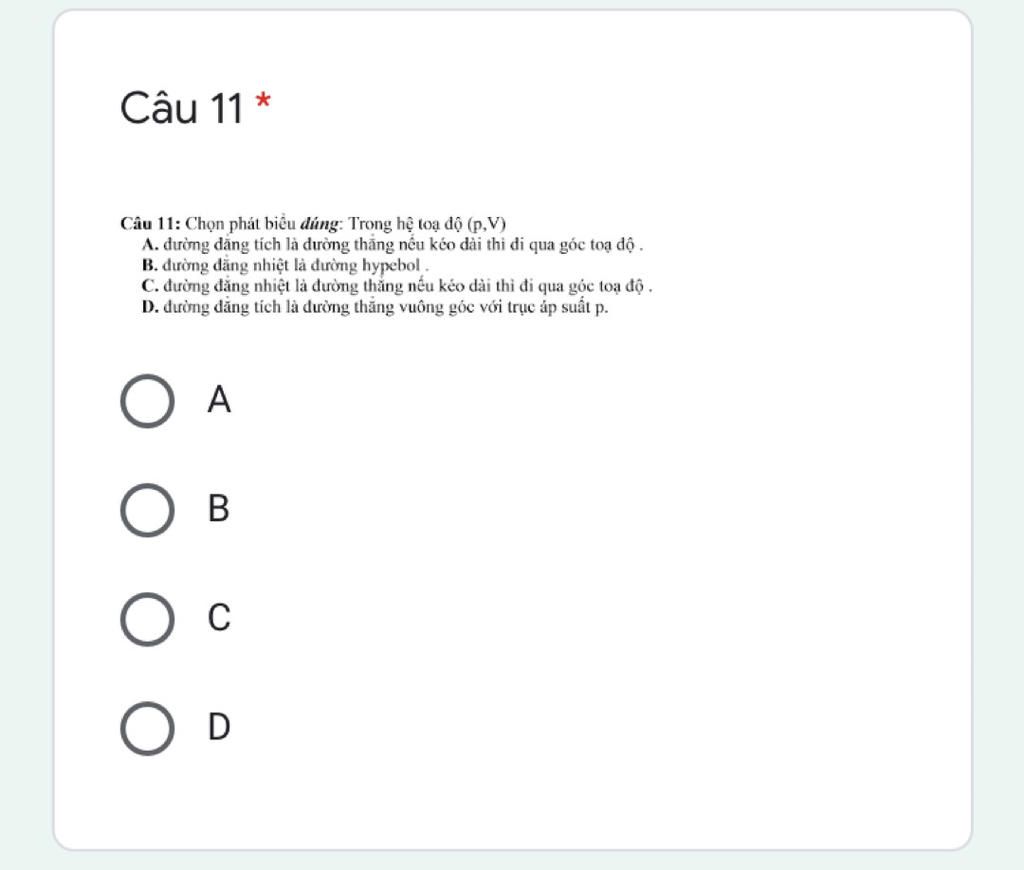Click the letter A option label

pos(219,399)
